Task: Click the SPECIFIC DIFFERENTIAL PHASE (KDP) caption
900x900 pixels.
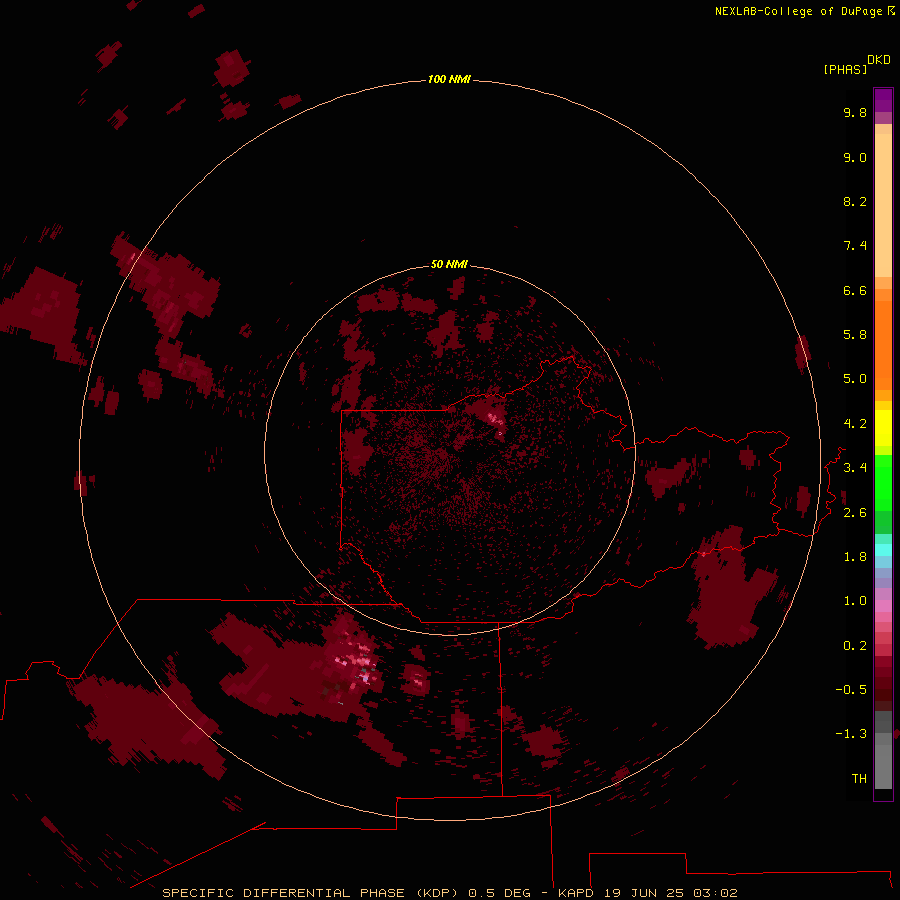Action: click(311, 893)
